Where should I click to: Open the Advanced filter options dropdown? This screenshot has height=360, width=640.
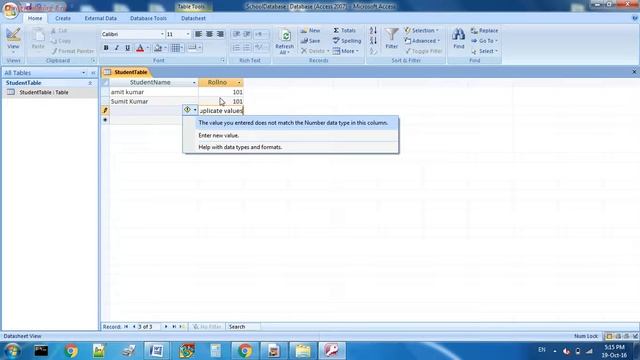tap(422, 41)
